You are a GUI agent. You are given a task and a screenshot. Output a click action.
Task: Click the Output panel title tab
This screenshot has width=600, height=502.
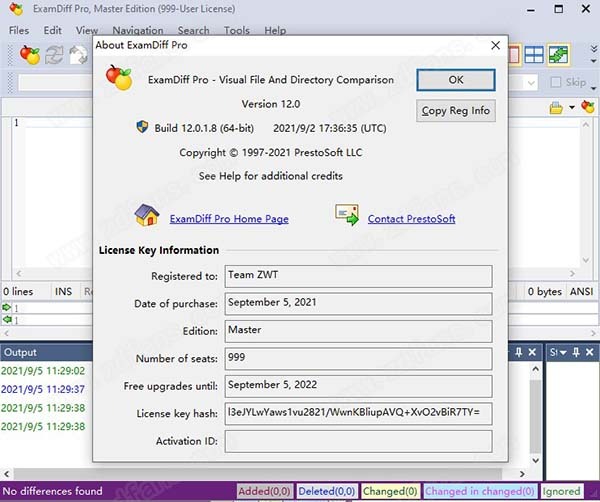[x=20, y=352]
